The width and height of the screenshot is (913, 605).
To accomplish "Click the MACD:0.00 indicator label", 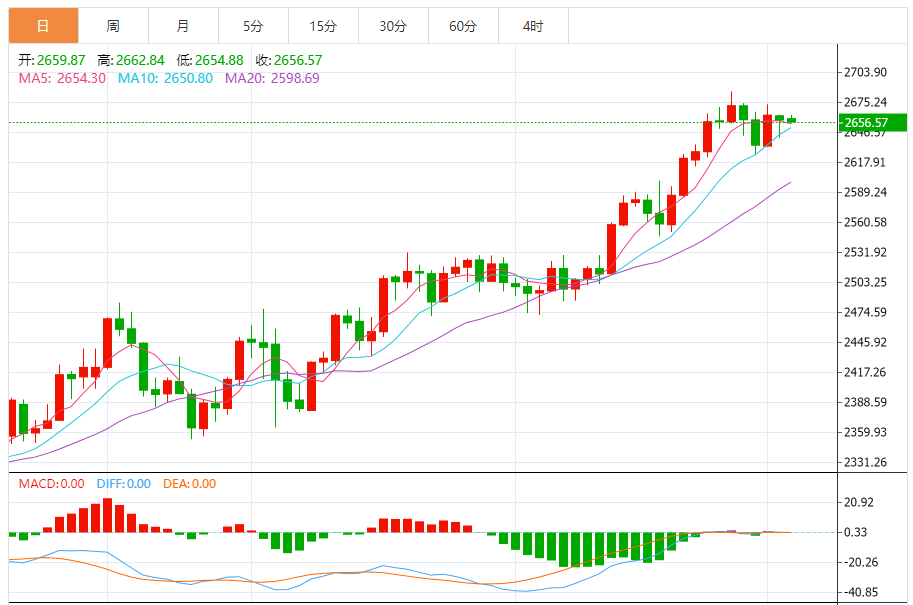I will coord(51,484).
